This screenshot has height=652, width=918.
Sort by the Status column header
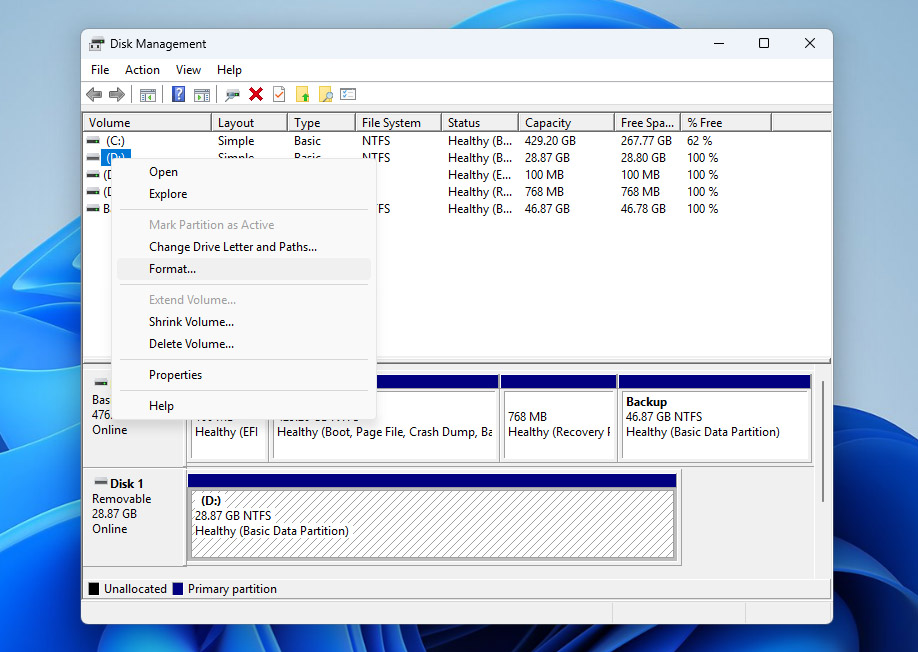(480, 123)
